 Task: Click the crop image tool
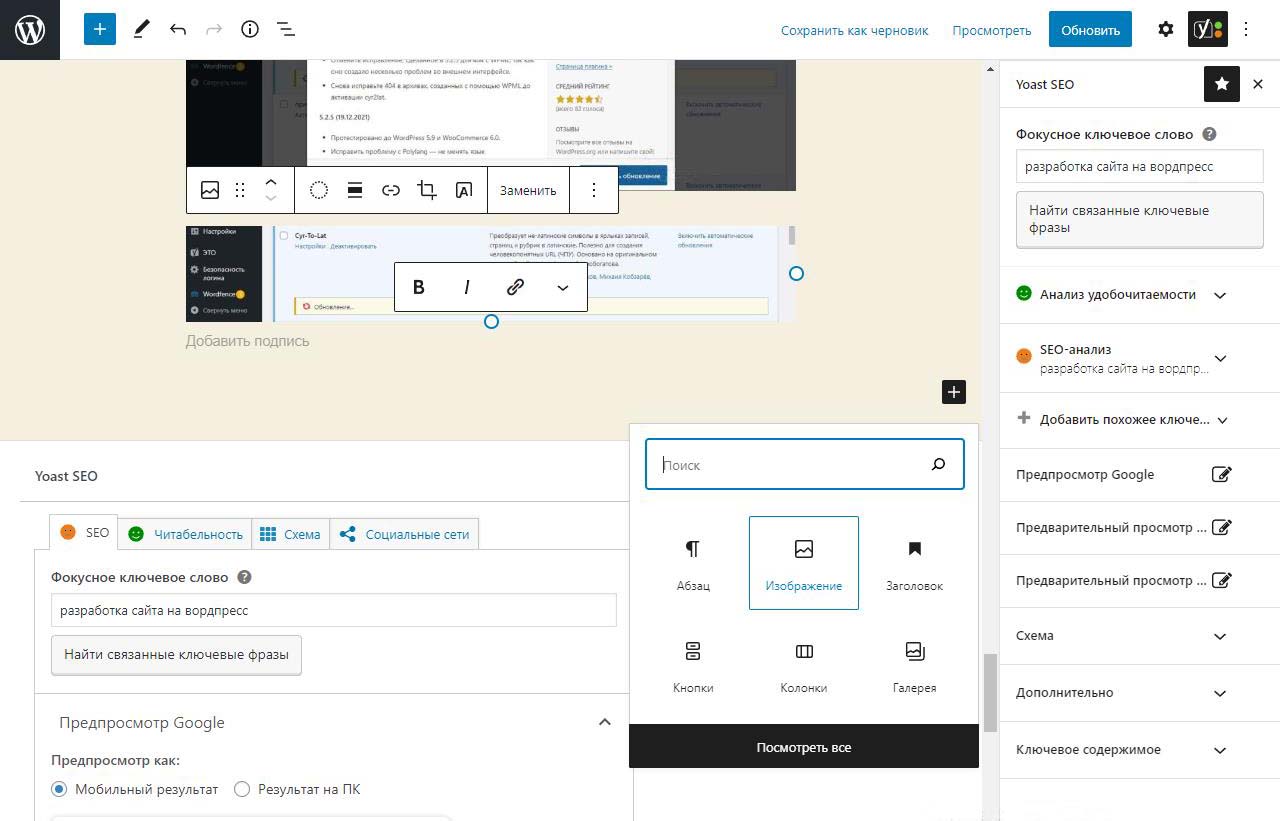point(427,190)
